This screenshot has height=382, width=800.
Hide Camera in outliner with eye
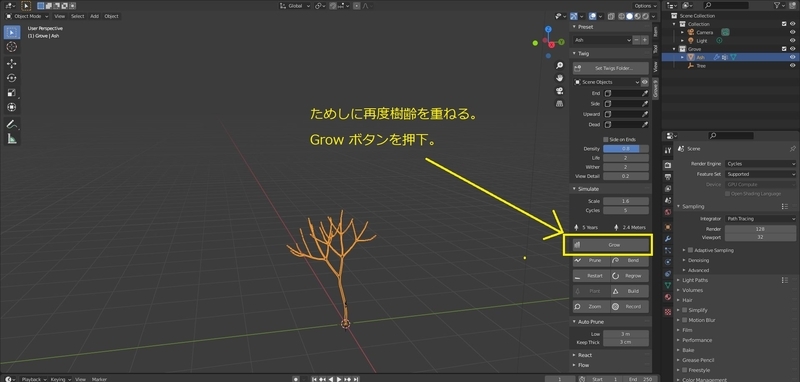coord(792,32)
